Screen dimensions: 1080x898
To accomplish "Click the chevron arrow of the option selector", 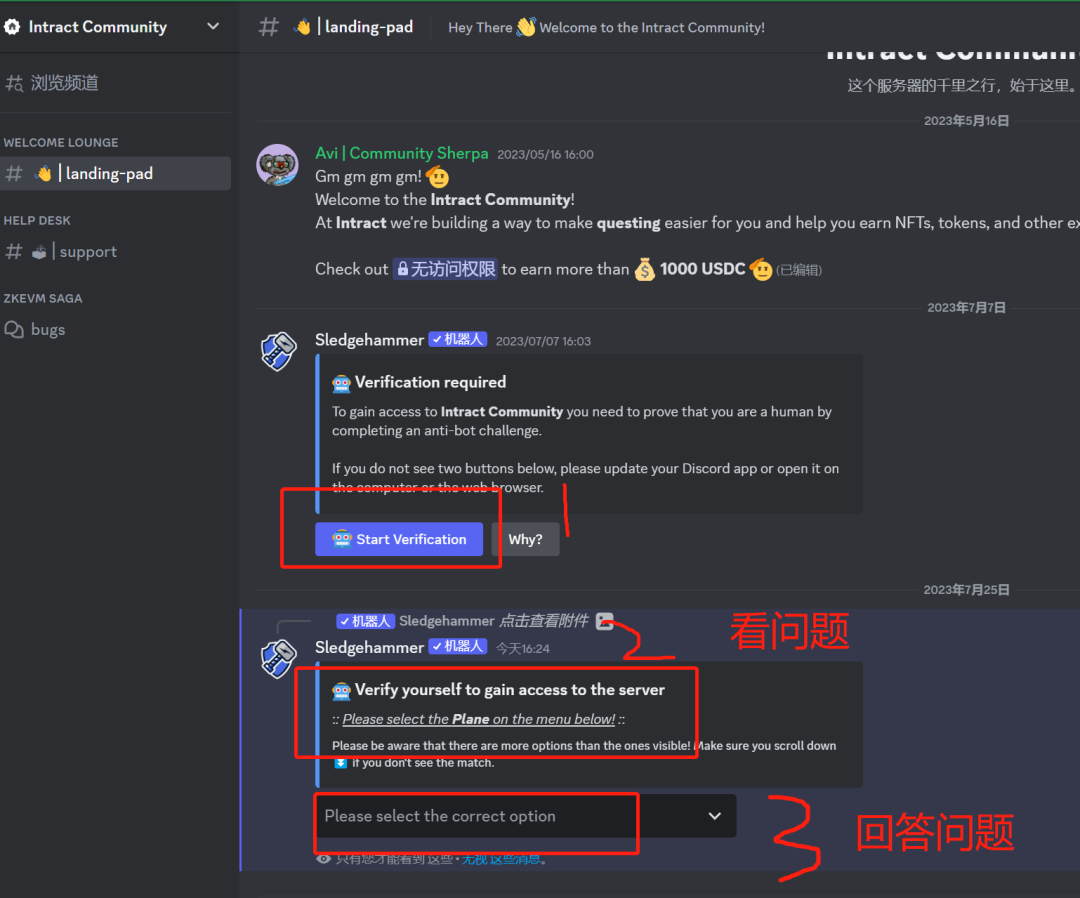I will click(x=714, y=816).
